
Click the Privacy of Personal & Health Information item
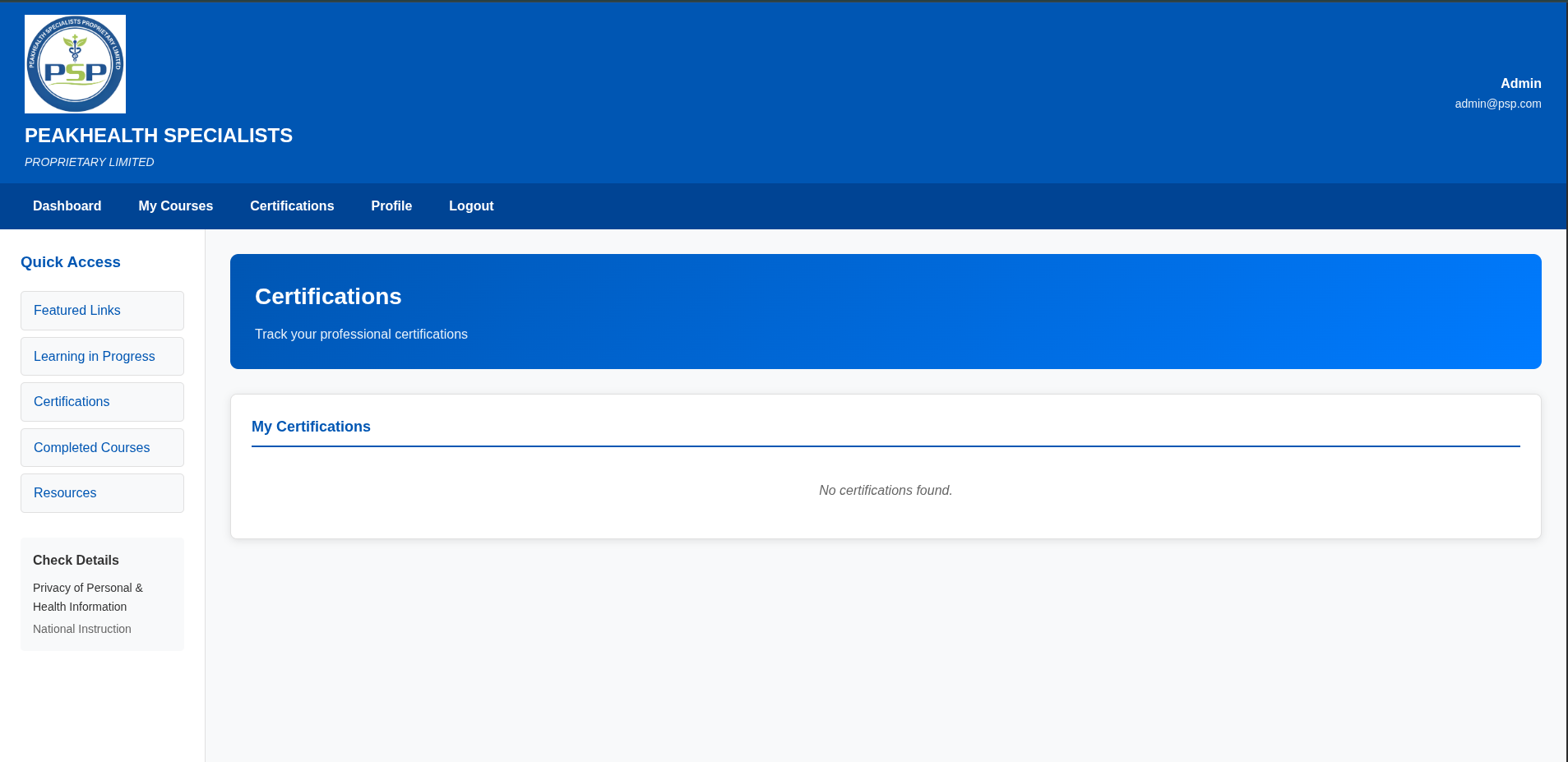[x=88, y=598]
